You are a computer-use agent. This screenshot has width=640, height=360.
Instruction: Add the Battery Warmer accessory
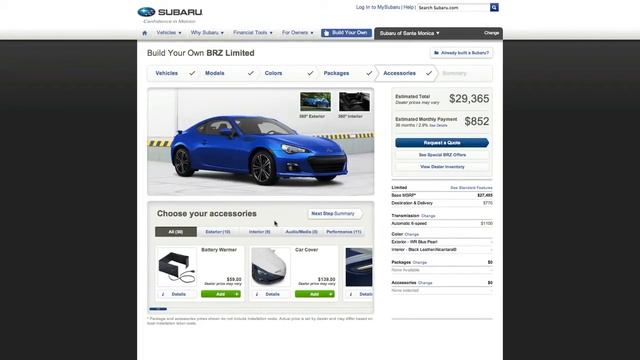click(221, 294)
